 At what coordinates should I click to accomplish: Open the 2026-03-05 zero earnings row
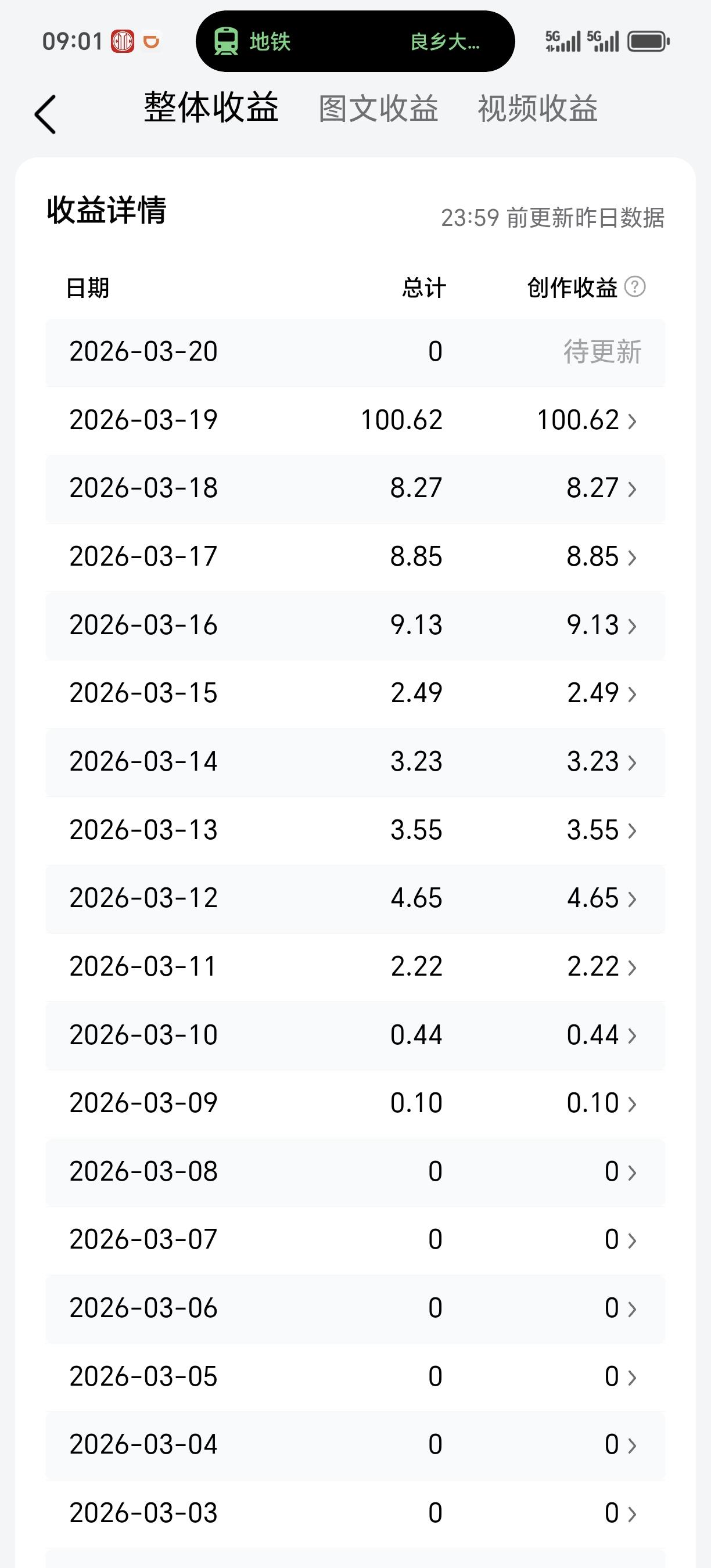pos(355,1377)
